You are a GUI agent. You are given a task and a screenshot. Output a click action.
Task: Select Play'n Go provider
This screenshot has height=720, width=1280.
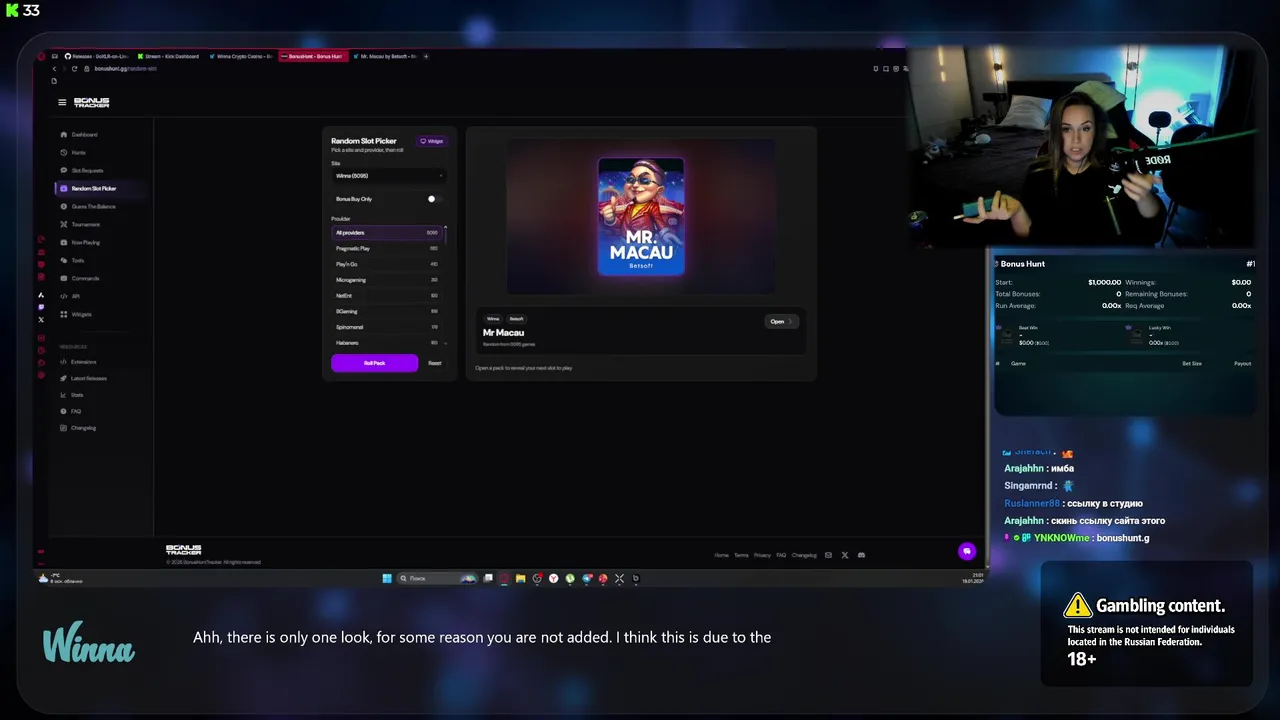point(387,264)
